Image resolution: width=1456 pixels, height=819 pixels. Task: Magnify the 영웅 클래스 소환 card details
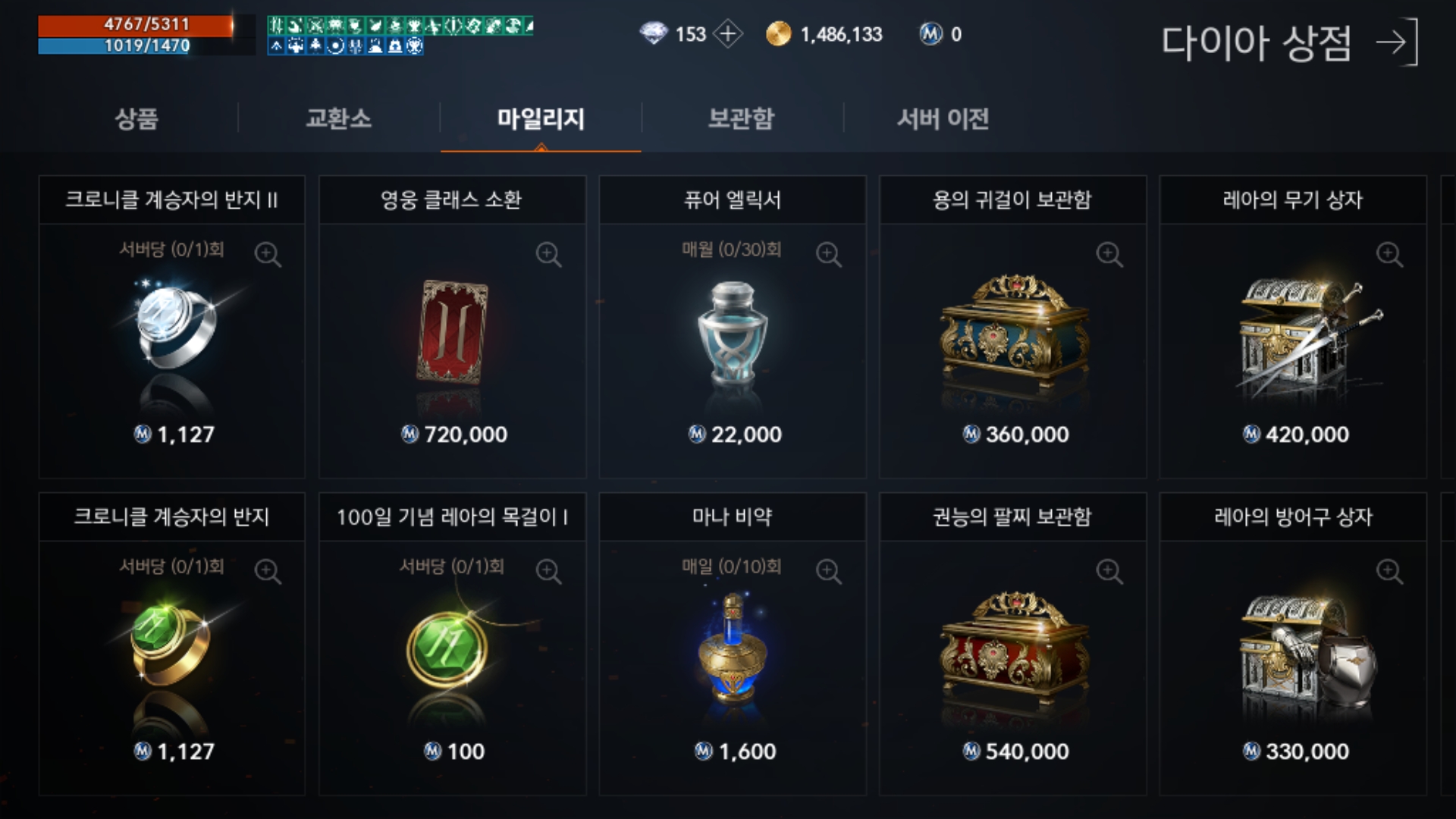click(548, 255)
